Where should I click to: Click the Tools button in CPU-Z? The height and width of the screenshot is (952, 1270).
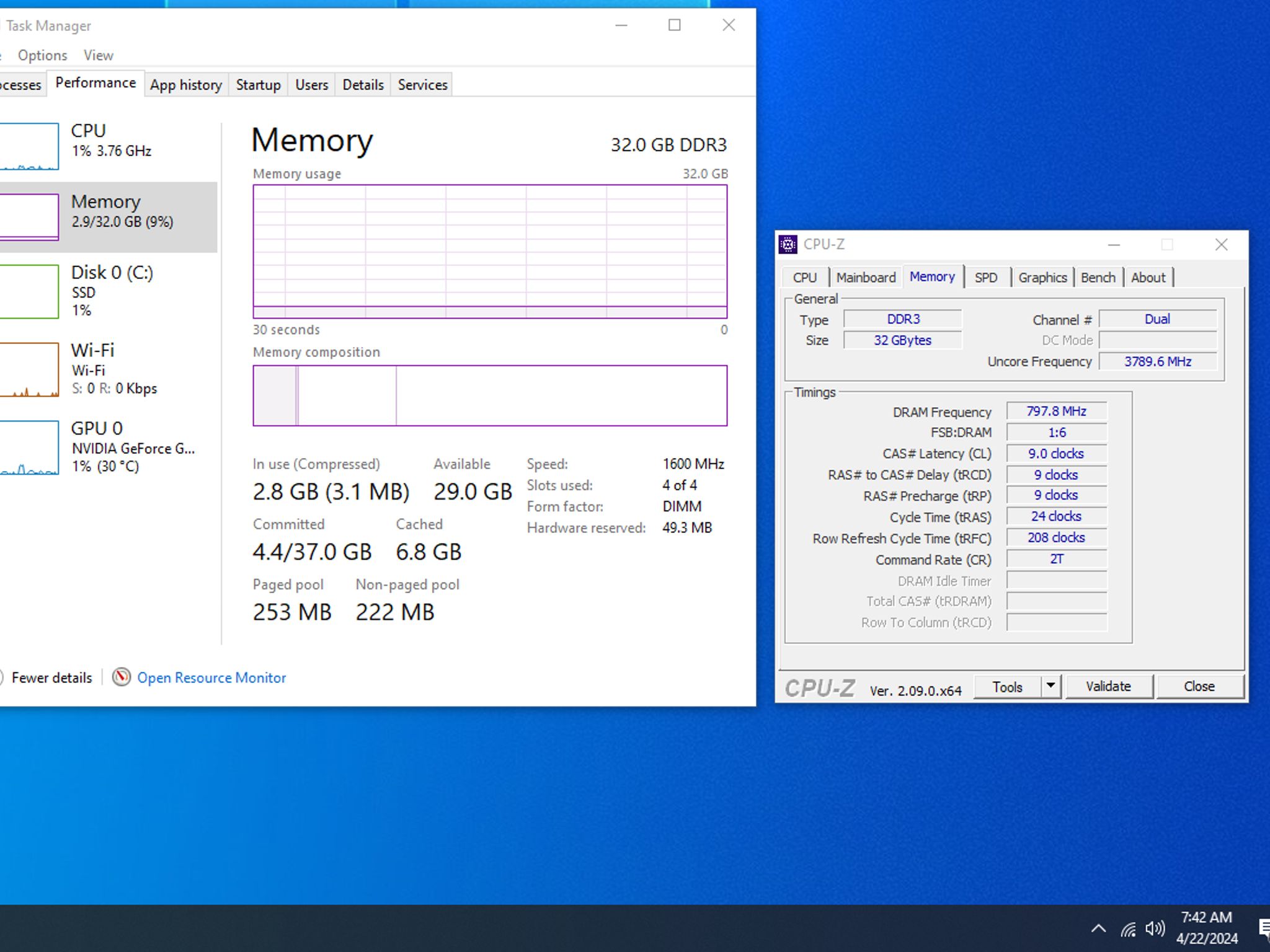coord(1008,687)
